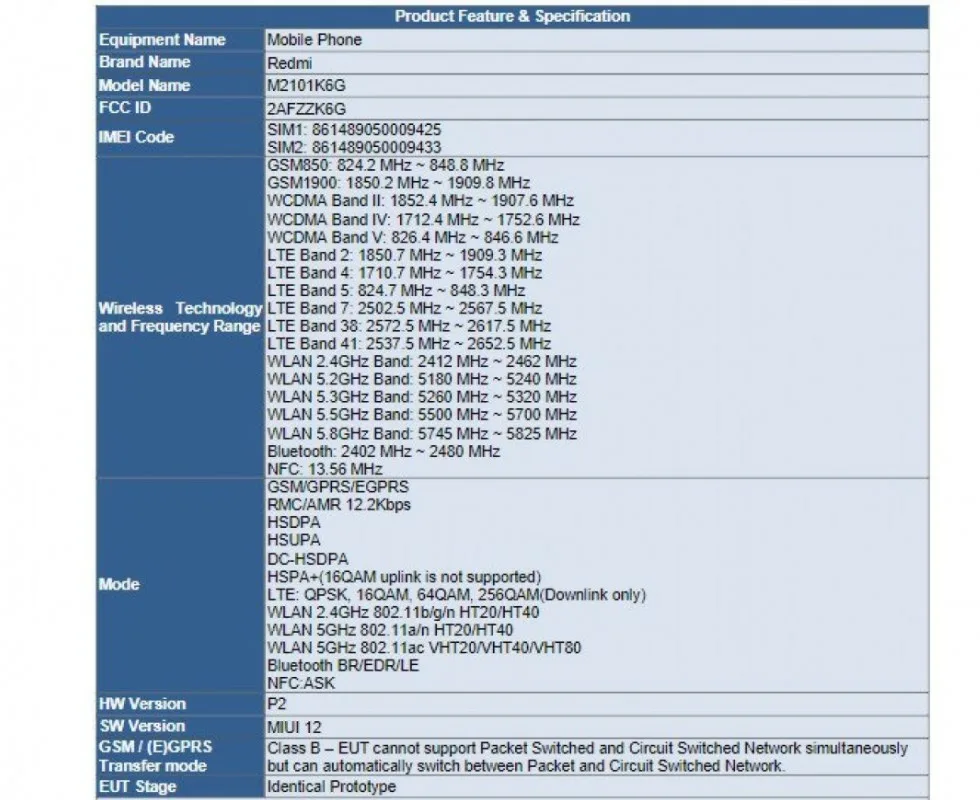The image size is (980, 800).
Task: Click the model value 'M2101K6G'
Action: click(306, 86)
